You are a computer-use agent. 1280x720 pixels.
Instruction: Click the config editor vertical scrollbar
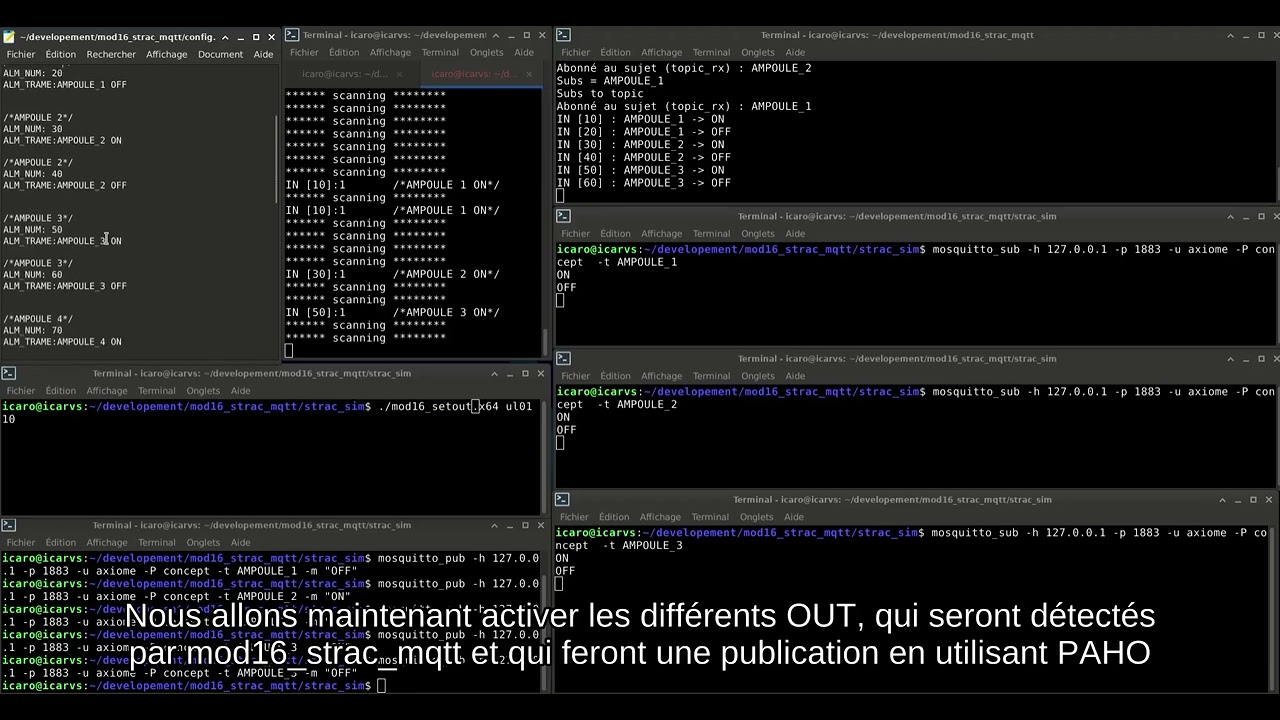click(277, 160)
